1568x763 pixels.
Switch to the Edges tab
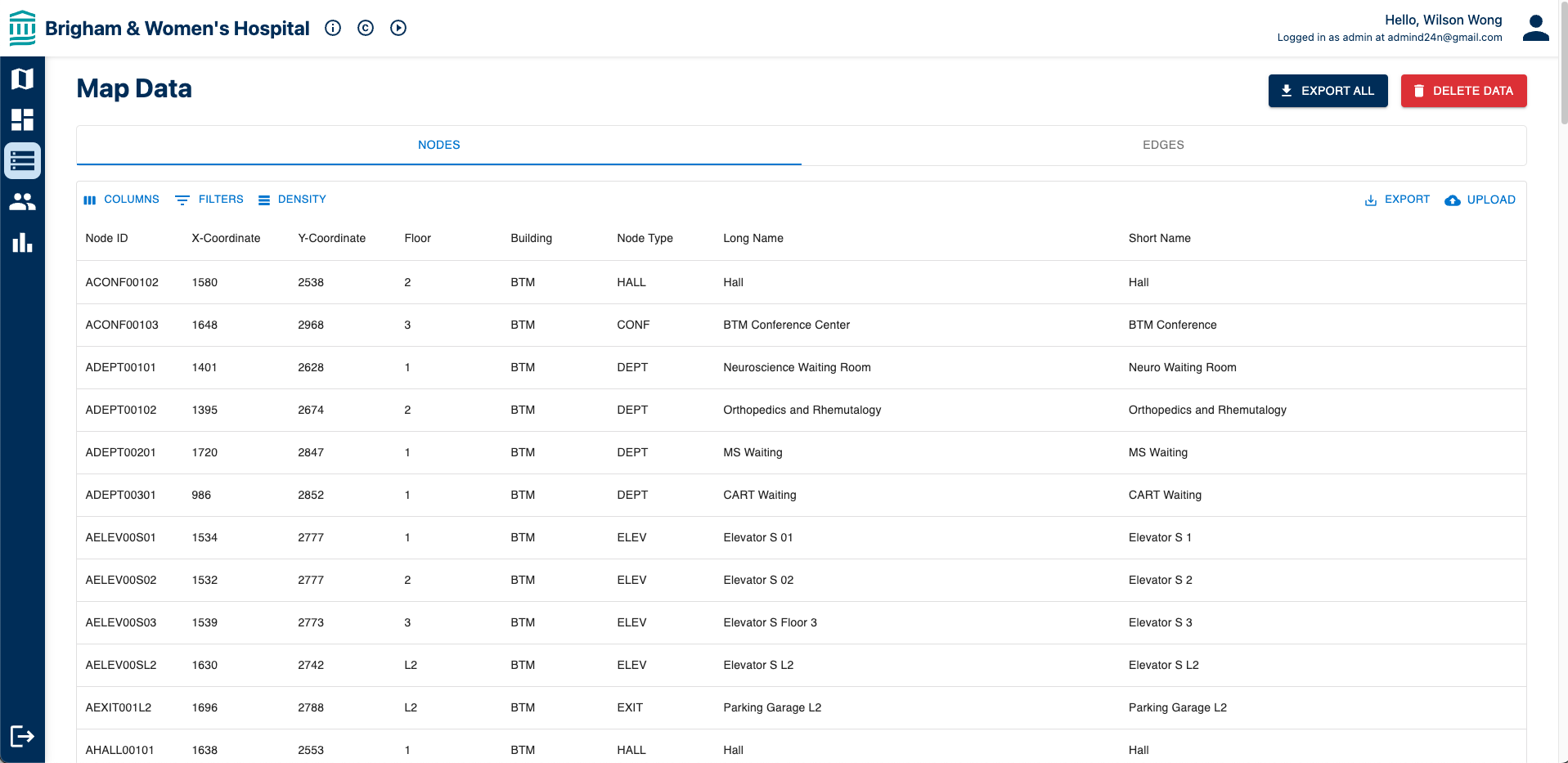[1163, 145]
